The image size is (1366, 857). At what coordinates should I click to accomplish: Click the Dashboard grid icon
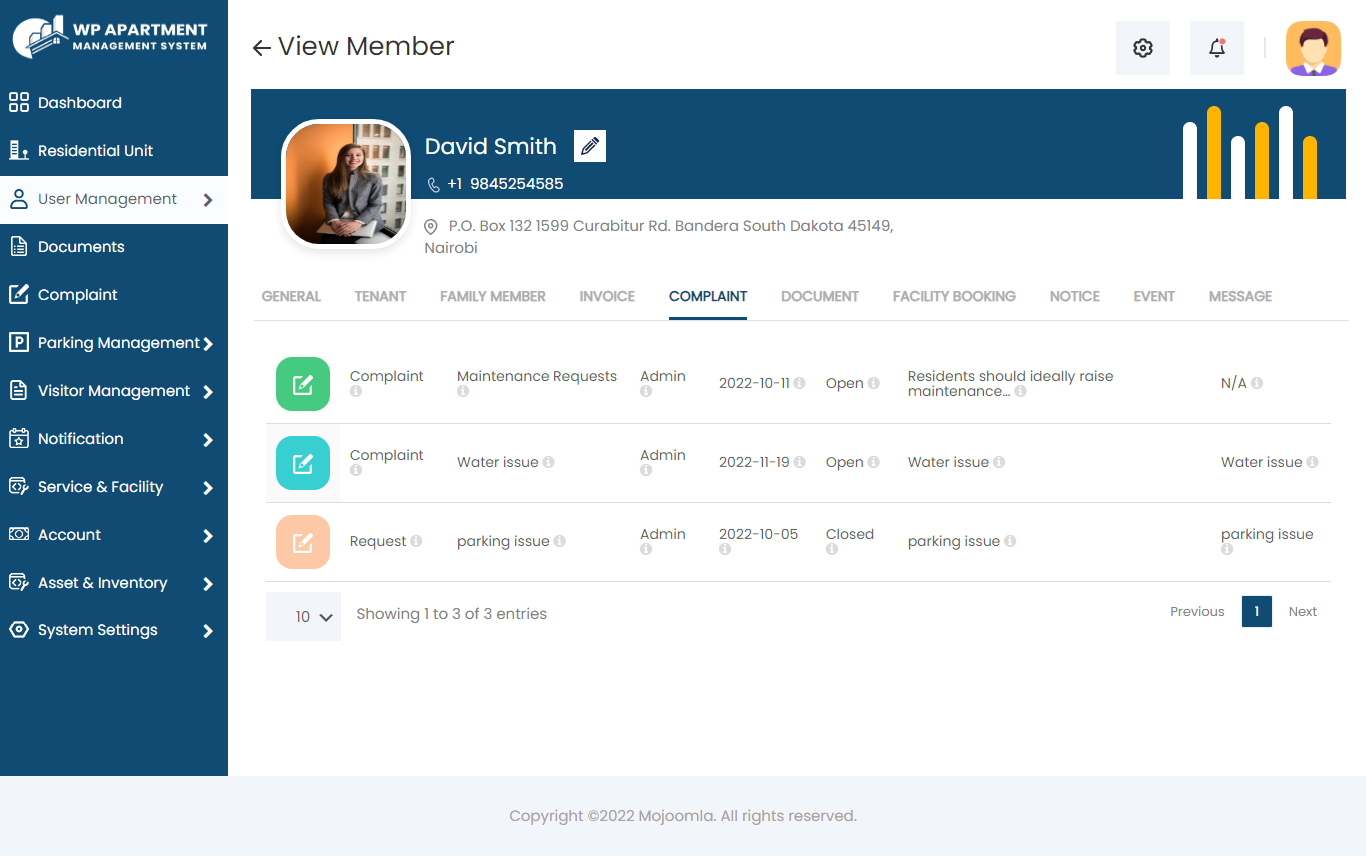(x=18, y=102)
